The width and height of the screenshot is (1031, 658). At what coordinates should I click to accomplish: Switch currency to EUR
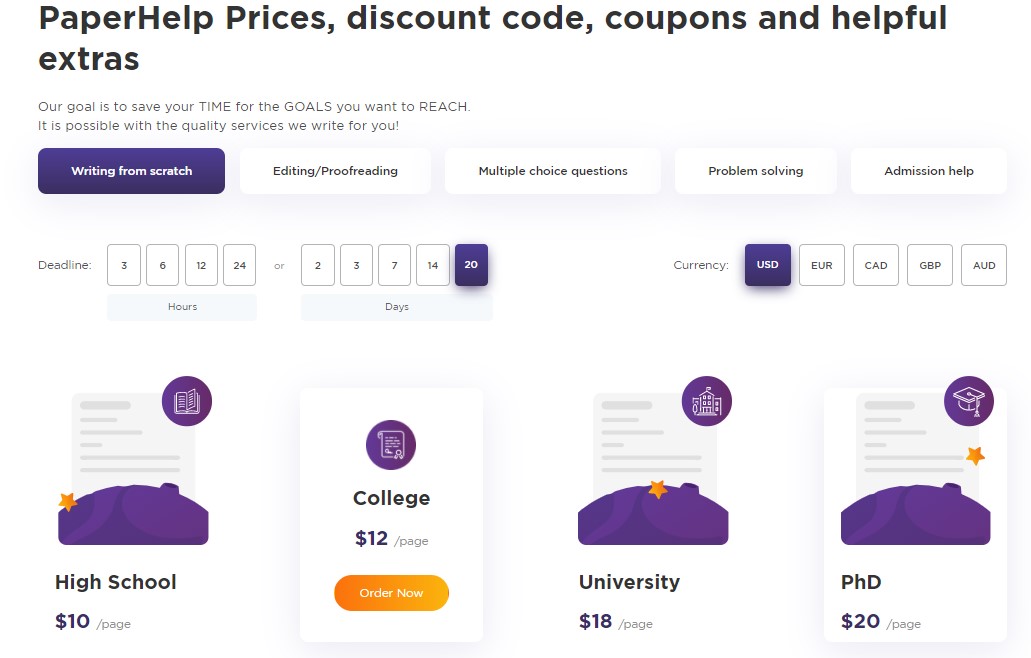click(x=822, y=265)
